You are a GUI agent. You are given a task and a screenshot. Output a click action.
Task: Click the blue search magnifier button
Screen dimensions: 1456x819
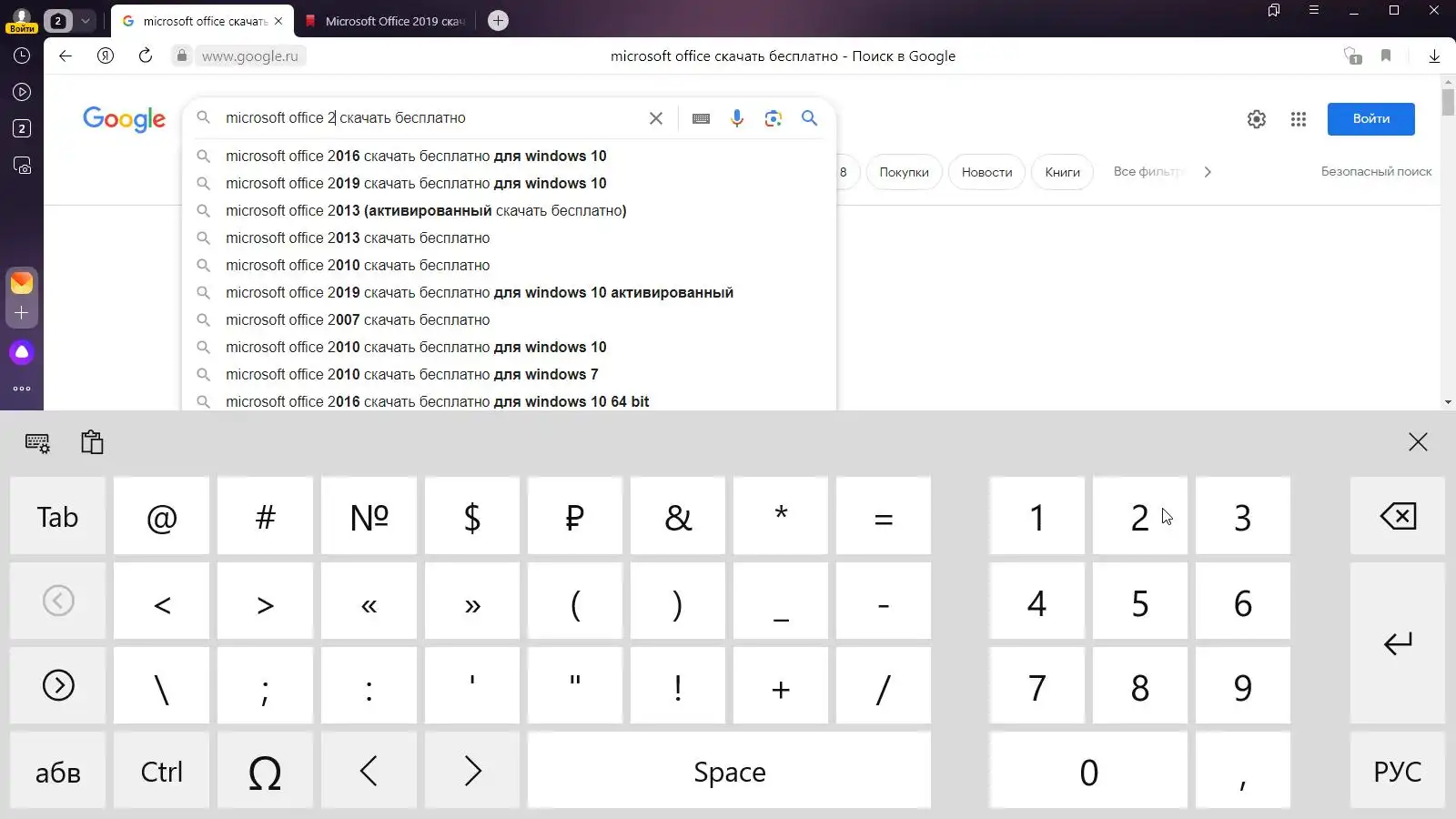point(809,118)
